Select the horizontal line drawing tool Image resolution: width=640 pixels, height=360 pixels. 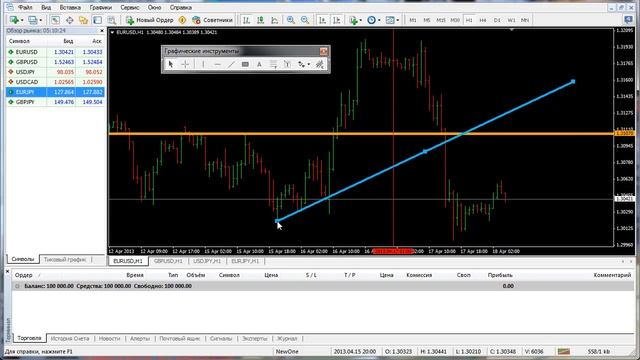click(x=217, y=64)
